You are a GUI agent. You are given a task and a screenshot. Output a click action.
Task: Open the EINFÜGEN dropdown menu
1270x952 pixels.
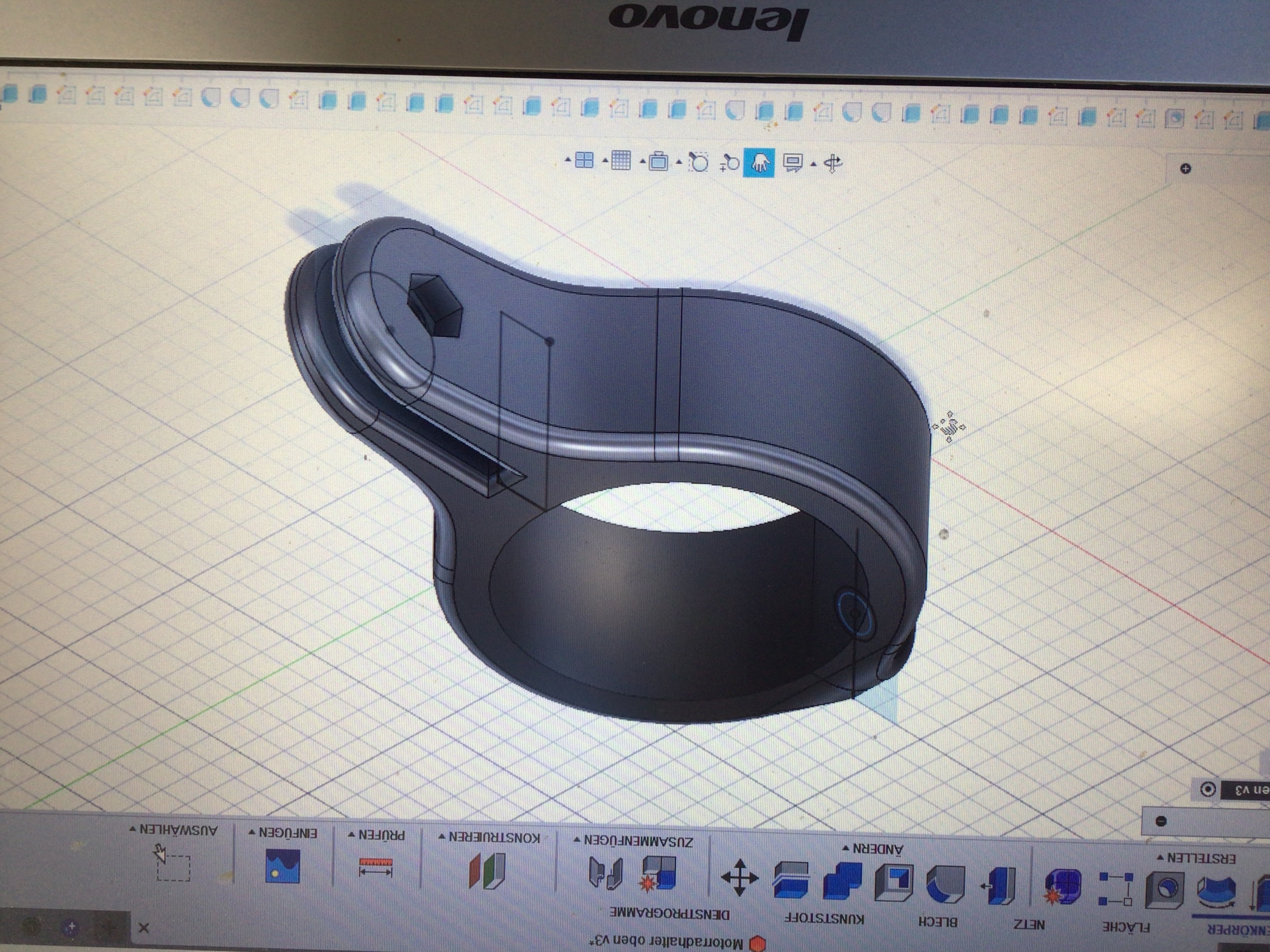coord(283,832)
